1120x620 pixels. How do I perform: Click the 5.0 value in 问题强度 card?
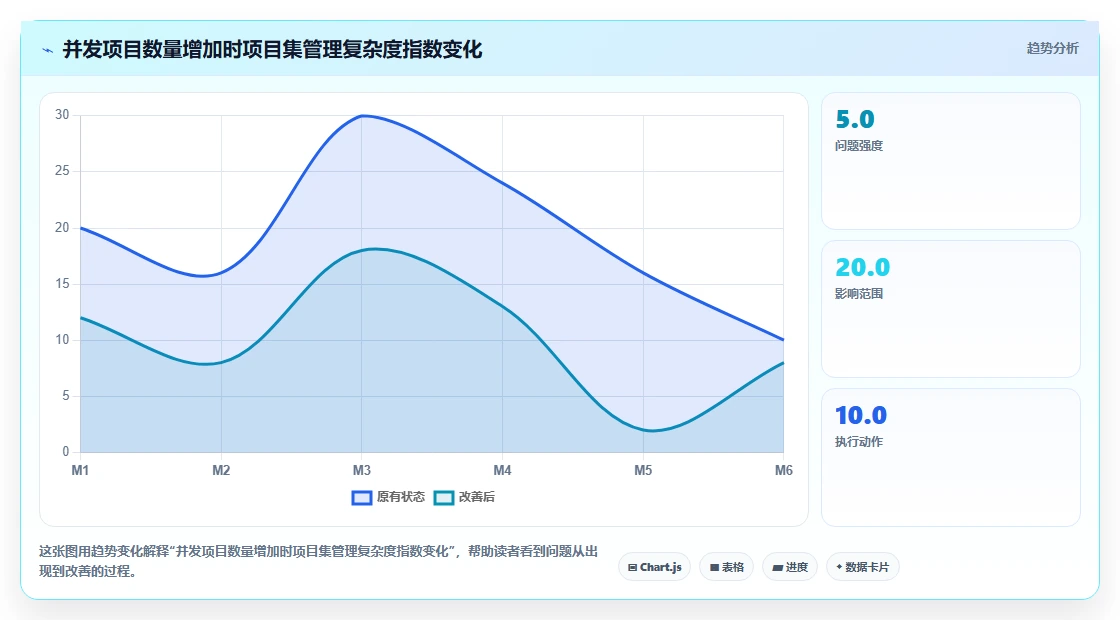855,119
